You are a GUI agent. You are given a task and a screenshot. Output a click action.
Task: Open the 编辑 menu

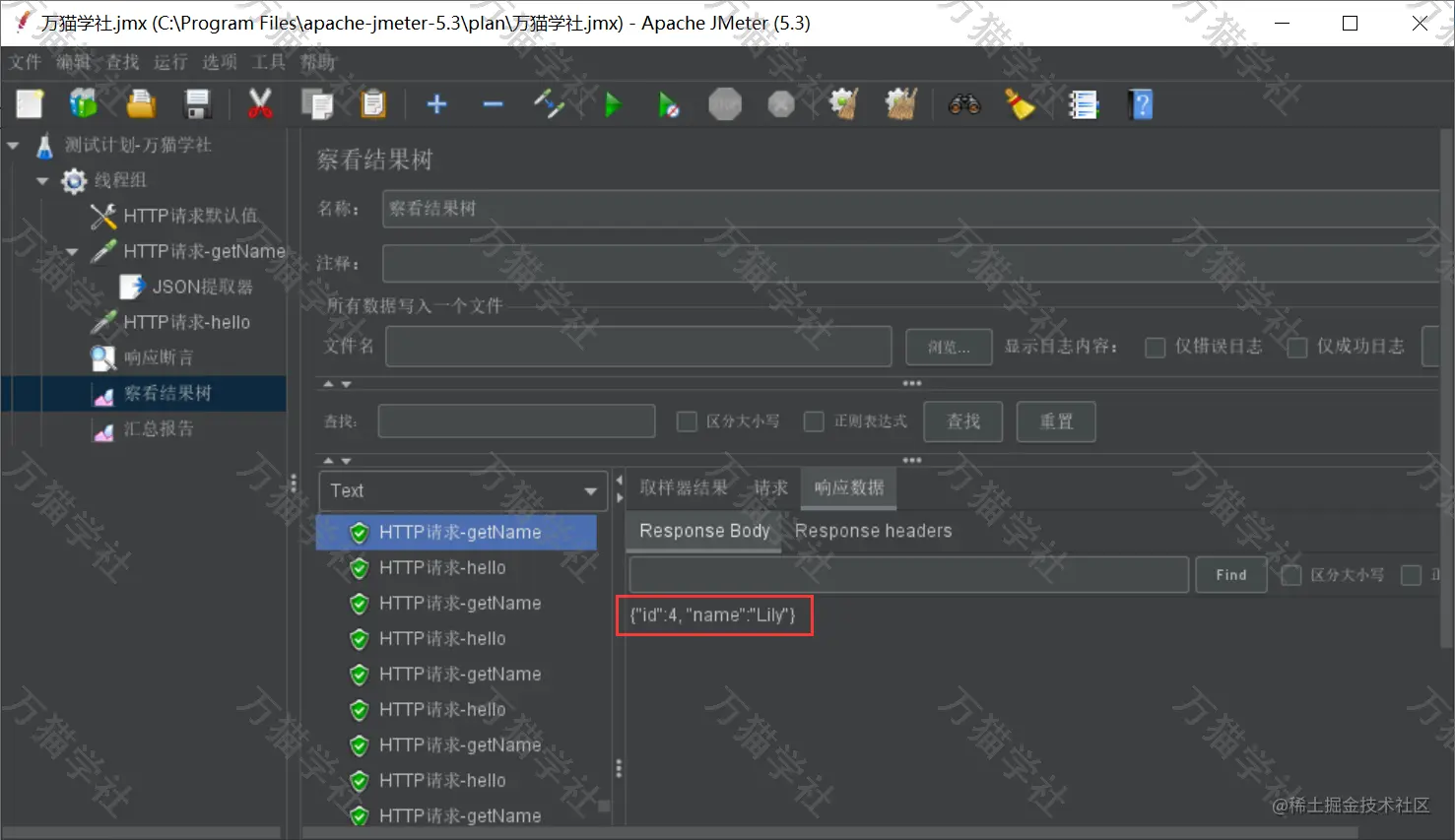click(74, 62)
